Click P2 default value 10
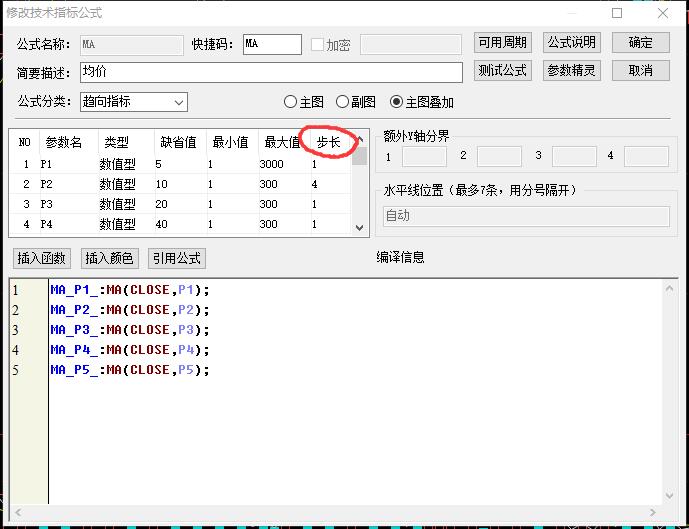 pyautogui.click(x=162, y=185)
